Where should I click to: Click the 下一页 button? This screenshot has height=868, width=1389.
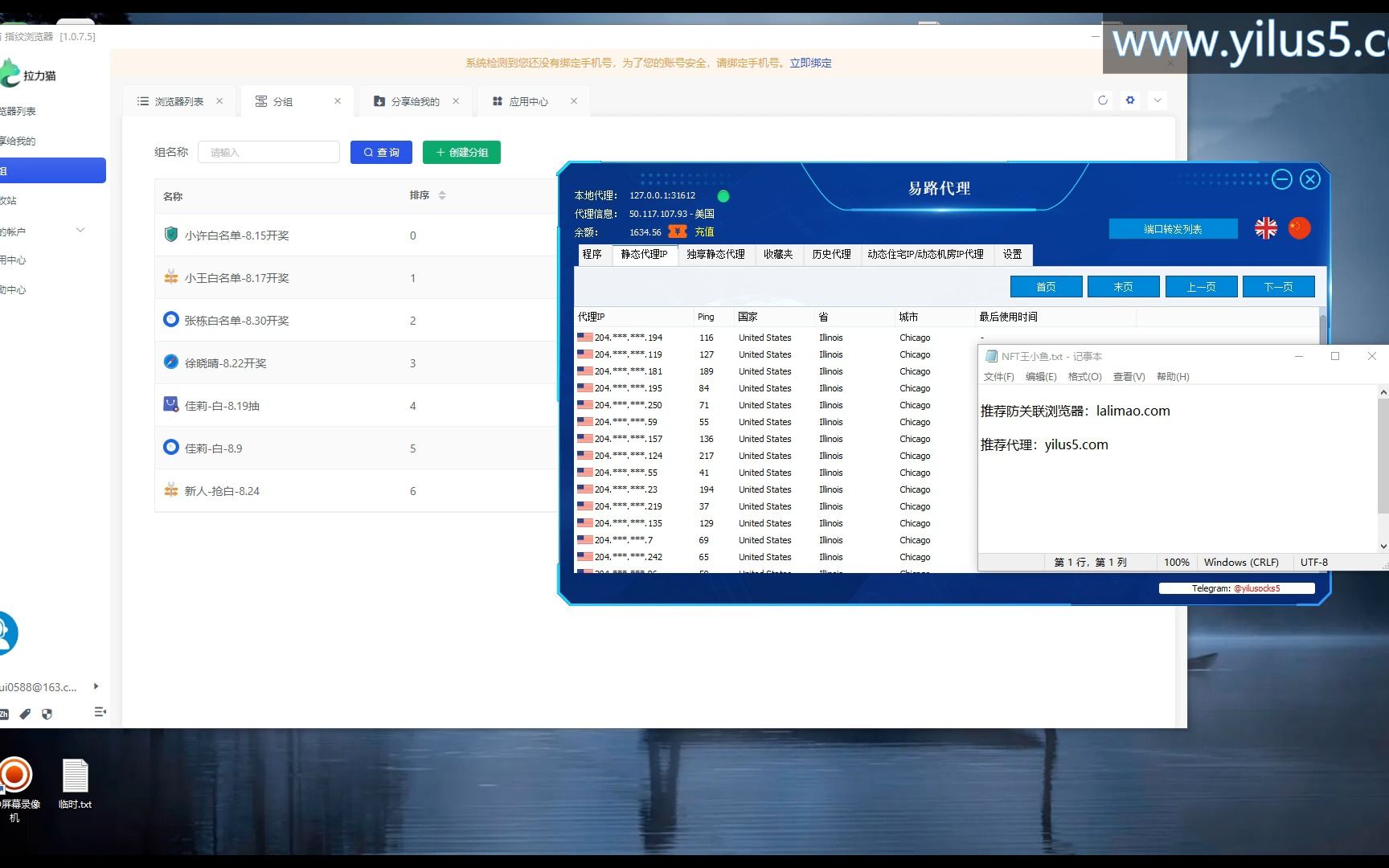coord(1278,287)
